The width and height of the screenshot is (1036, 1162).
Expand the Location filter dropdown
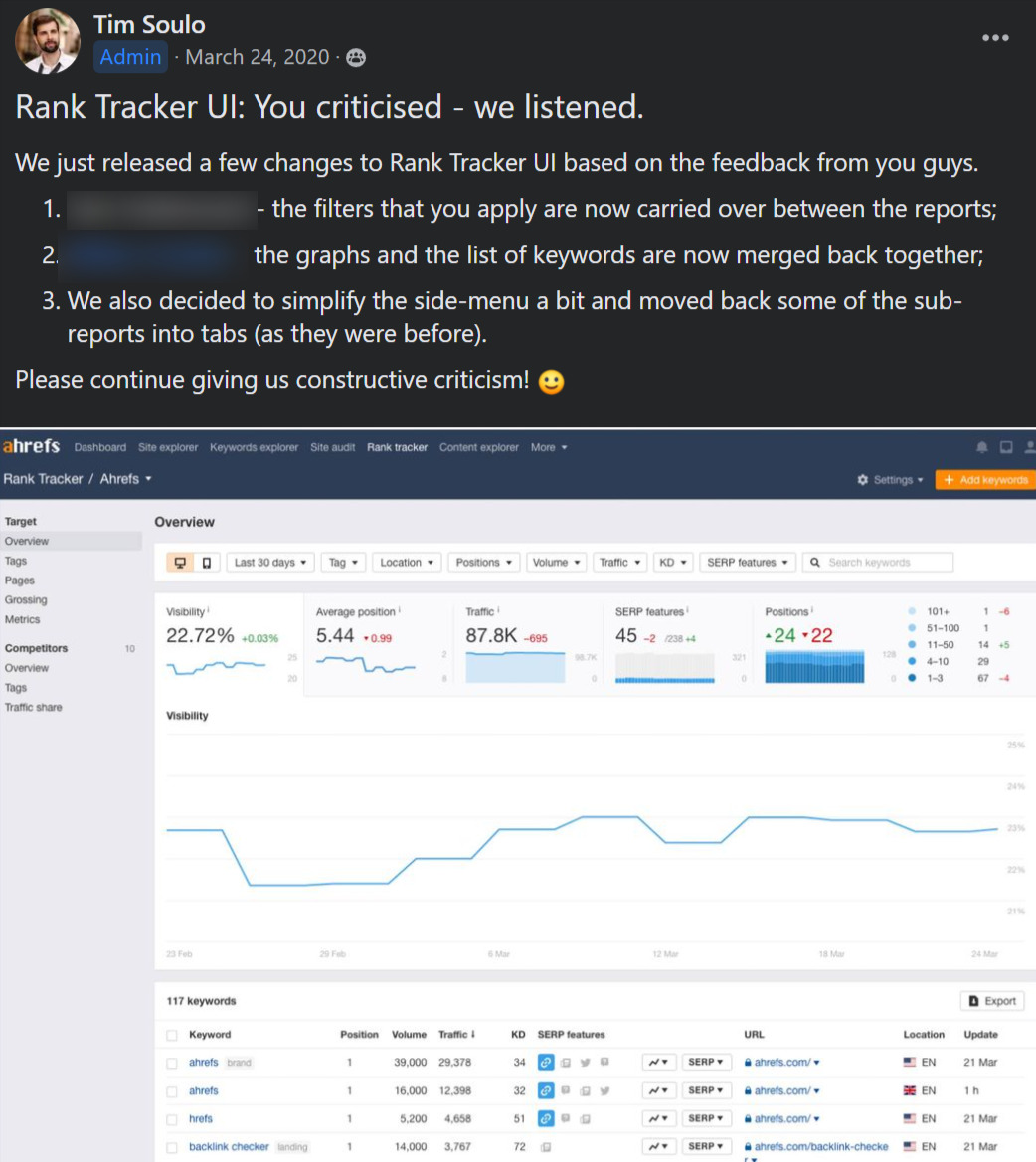pyautogui.click(x=406, y=562)
